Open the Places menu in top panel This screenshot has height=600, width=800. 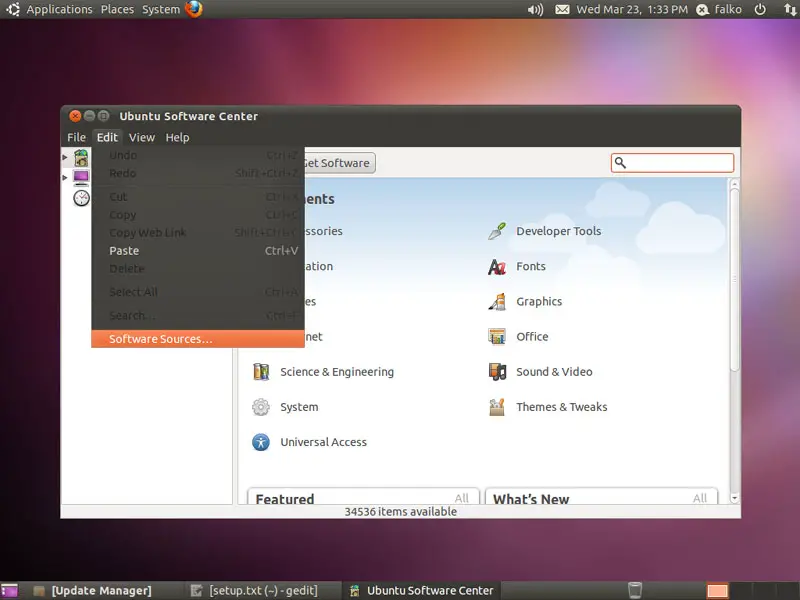coord(117,9)
